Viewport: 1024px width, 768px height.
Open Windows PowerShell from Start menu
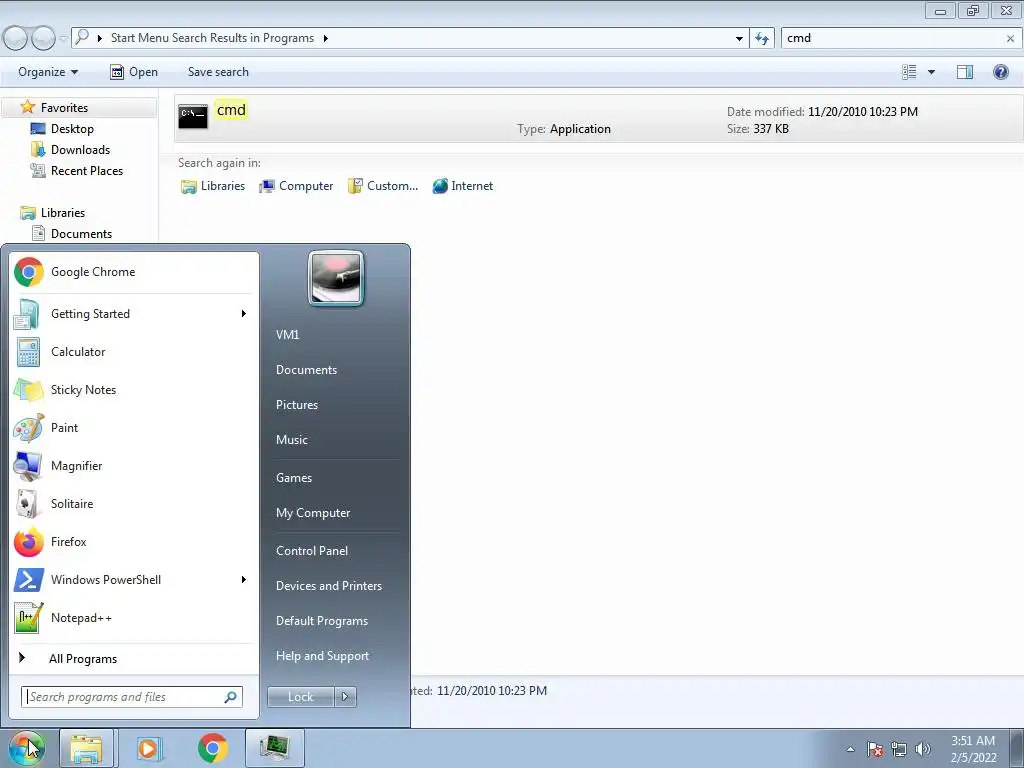124,579
